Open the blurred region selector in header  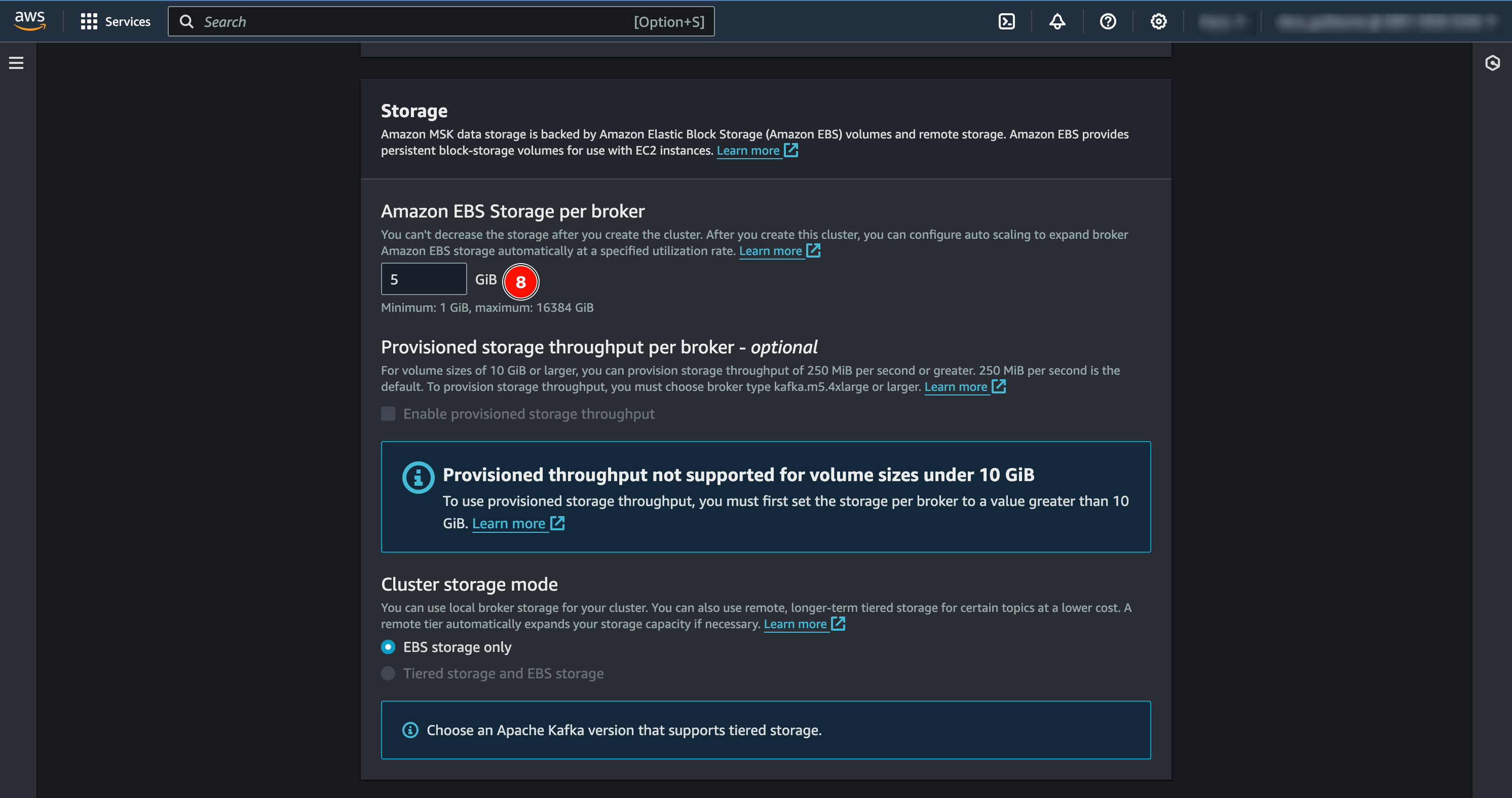(1222, 22)
